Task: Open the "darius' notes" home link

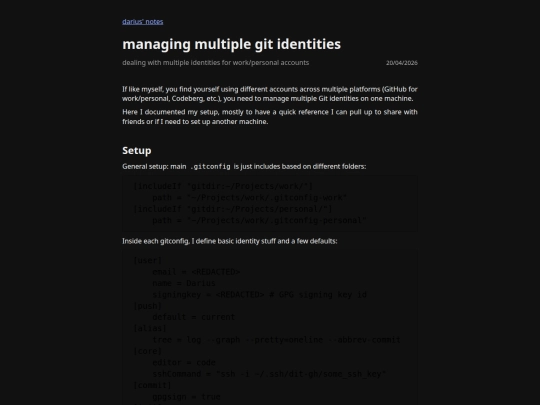Action: (143, 22)
